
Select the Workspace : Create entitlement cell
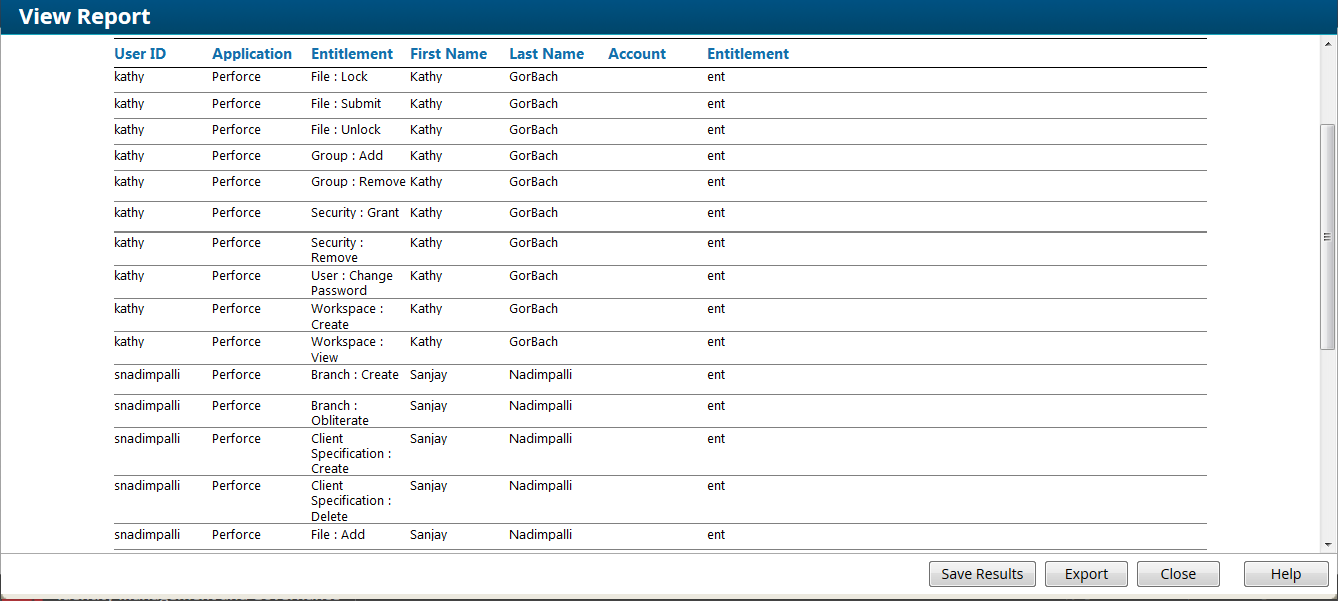pos(346,316)
